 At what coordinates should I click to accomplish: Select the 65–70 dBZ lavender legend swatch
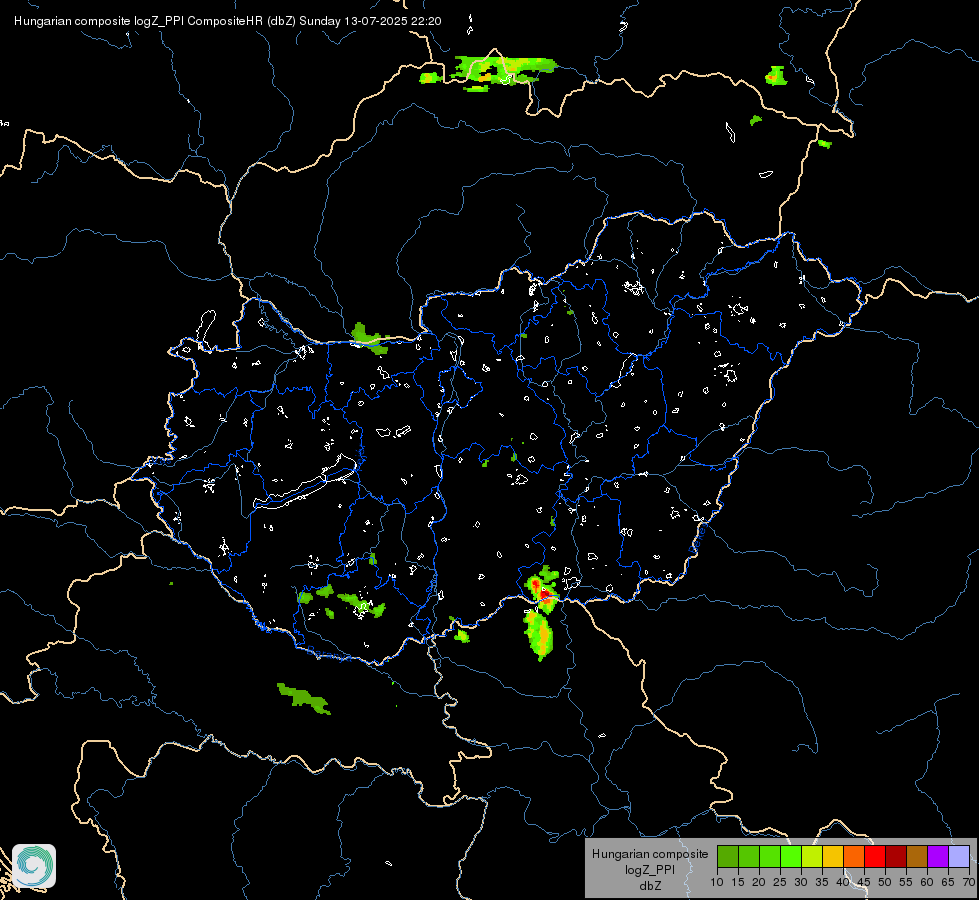click(959, 856)
